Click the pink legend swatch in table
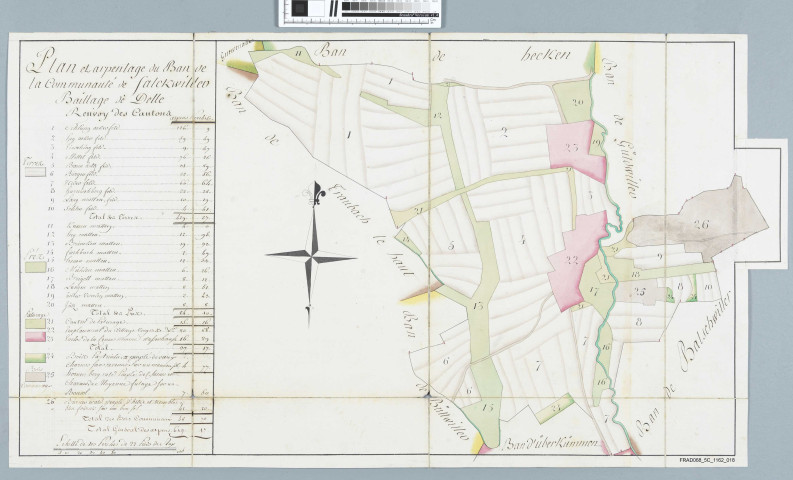The height and width of the screenshot is (480, 793). tap(35, 336)
